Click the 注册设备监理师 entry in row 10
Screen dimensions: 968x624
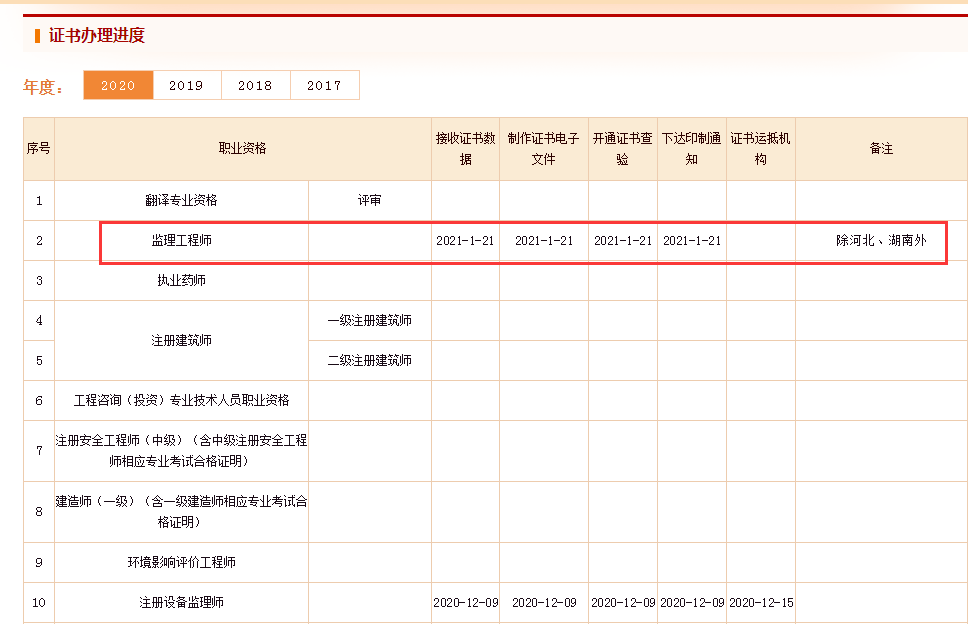(x=181, y=603)
